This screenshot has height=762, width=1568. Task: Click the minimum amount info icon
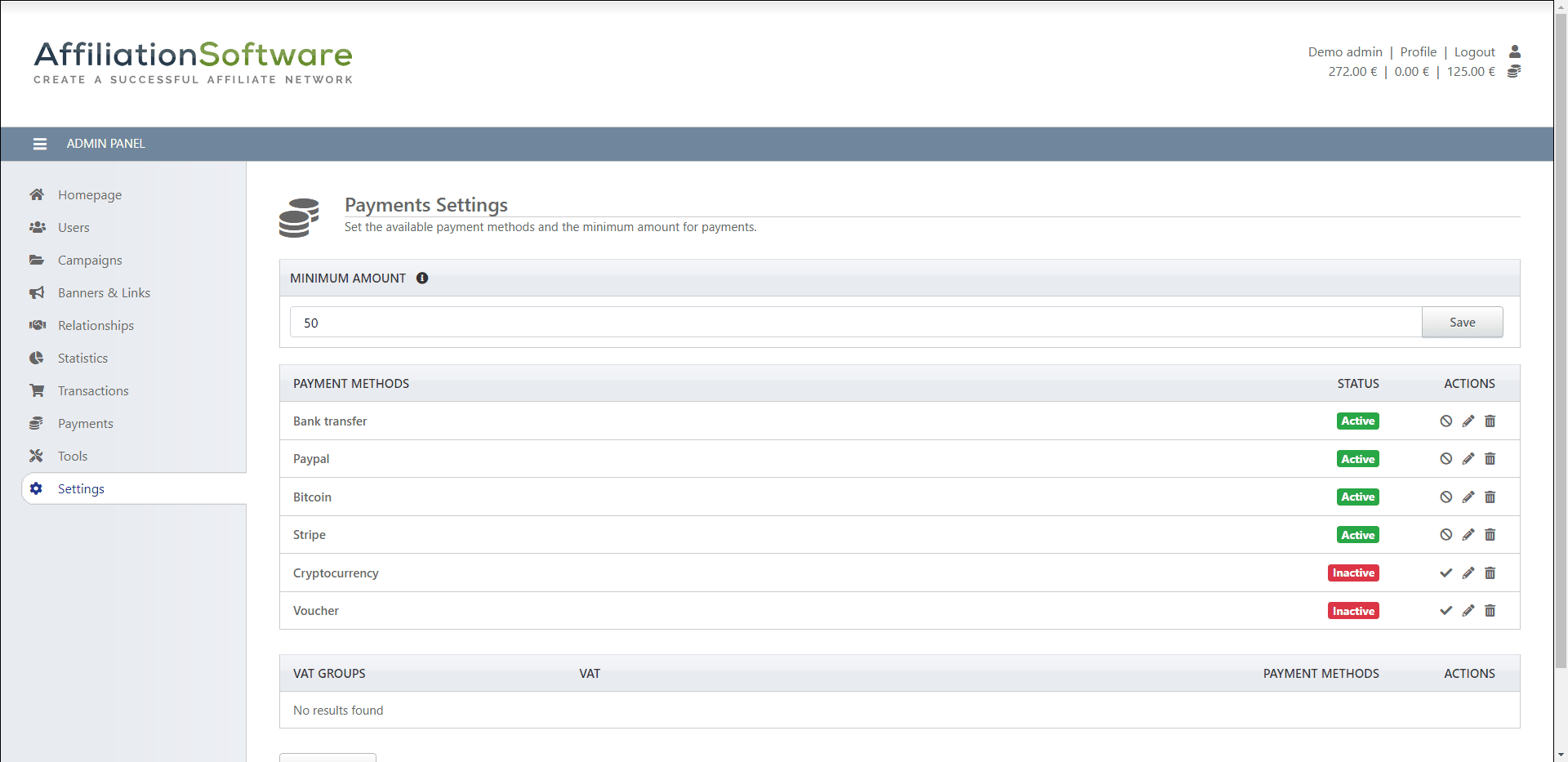coord(422,279)
